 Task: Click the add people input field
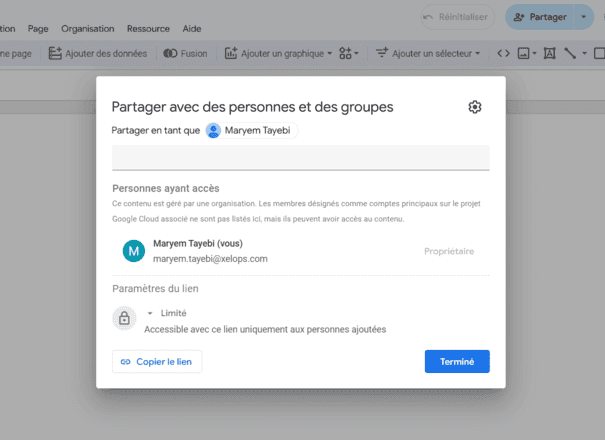tap(301, 157)
